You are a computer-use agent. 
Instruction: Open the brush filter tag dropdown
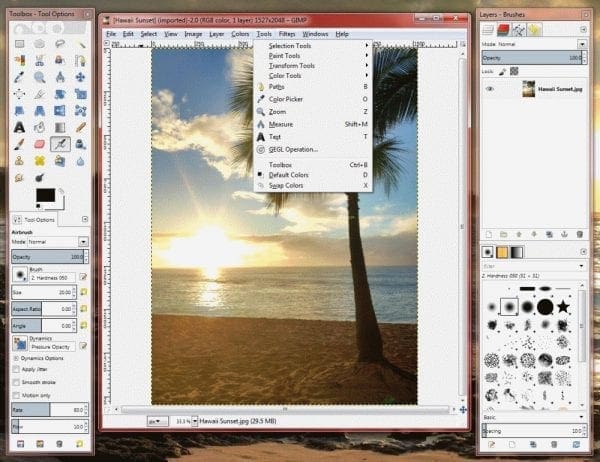[582, 266]
